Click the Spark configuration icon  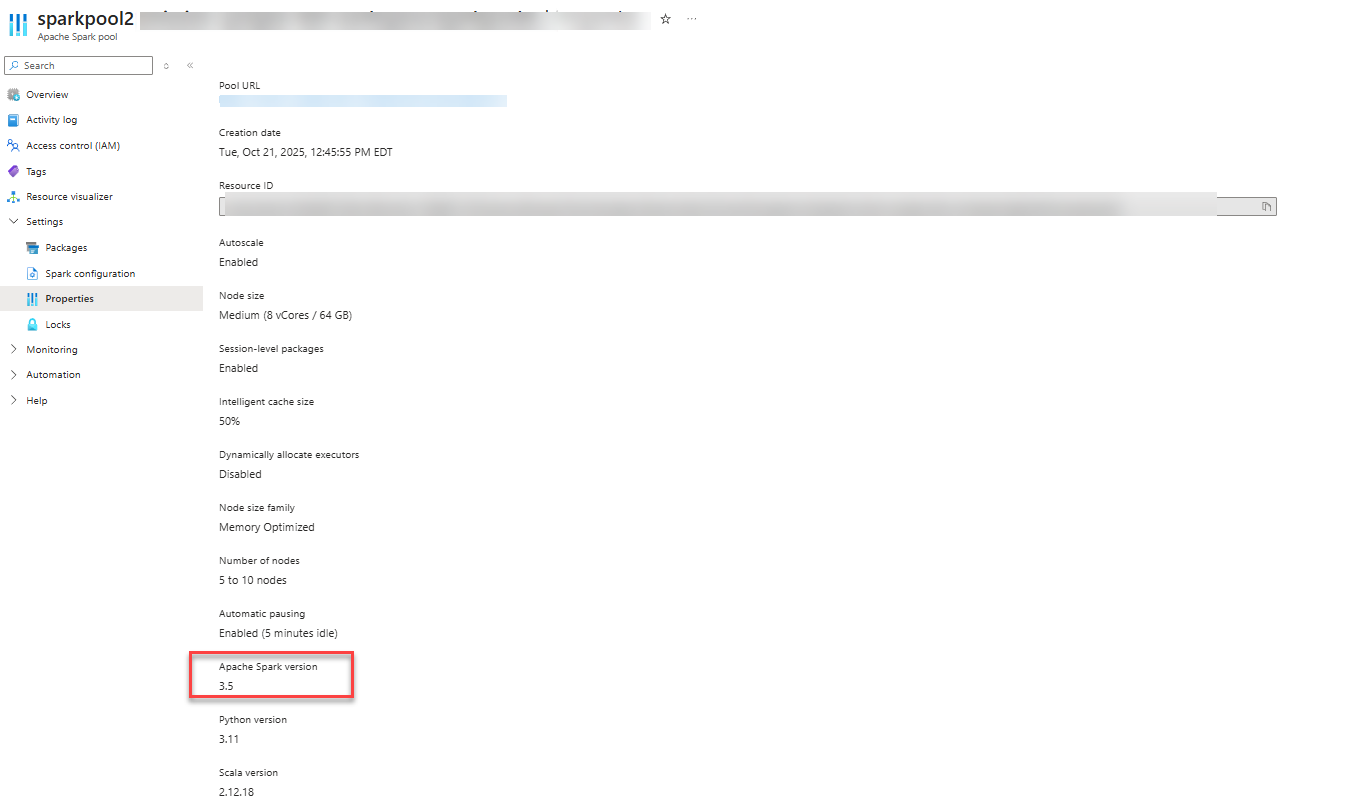(x=32, y=274)
